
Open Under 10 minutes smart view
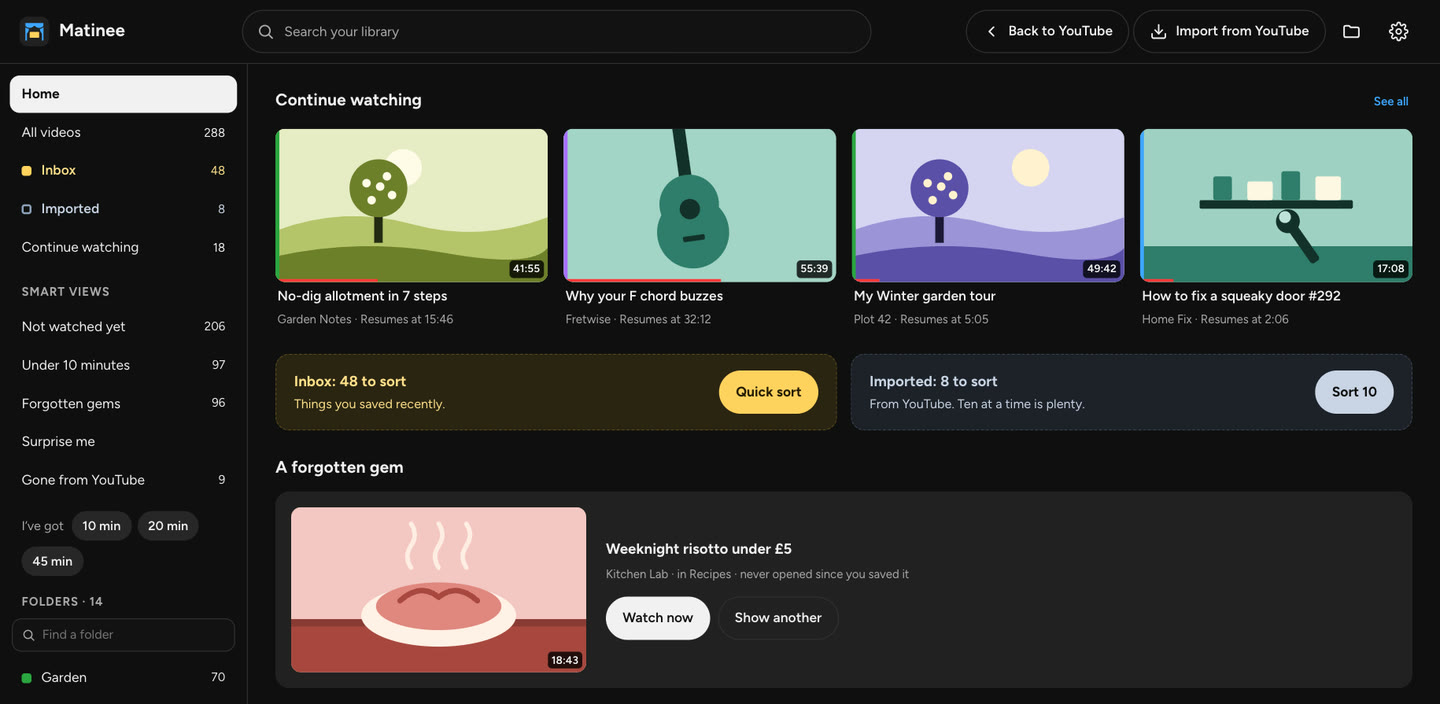123,365
